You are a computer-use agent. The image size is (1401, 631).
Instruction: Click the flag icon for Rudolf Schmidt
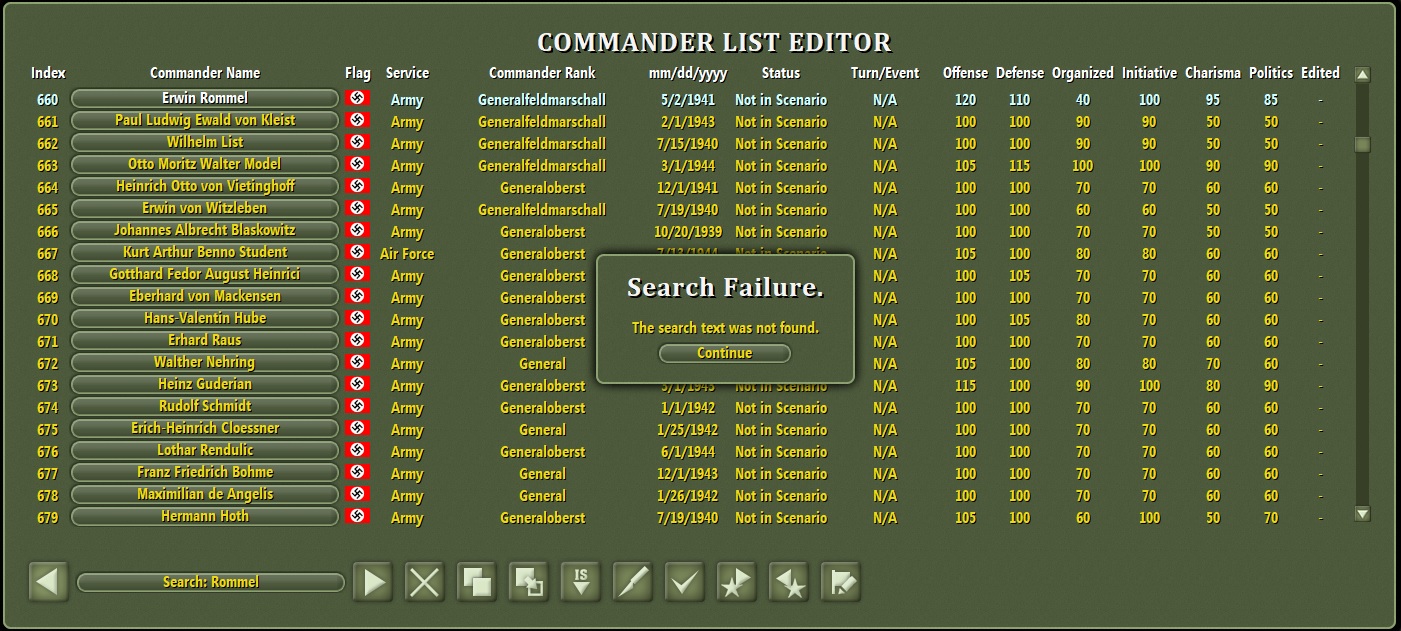pyautogui.click(x=358, y=406)
